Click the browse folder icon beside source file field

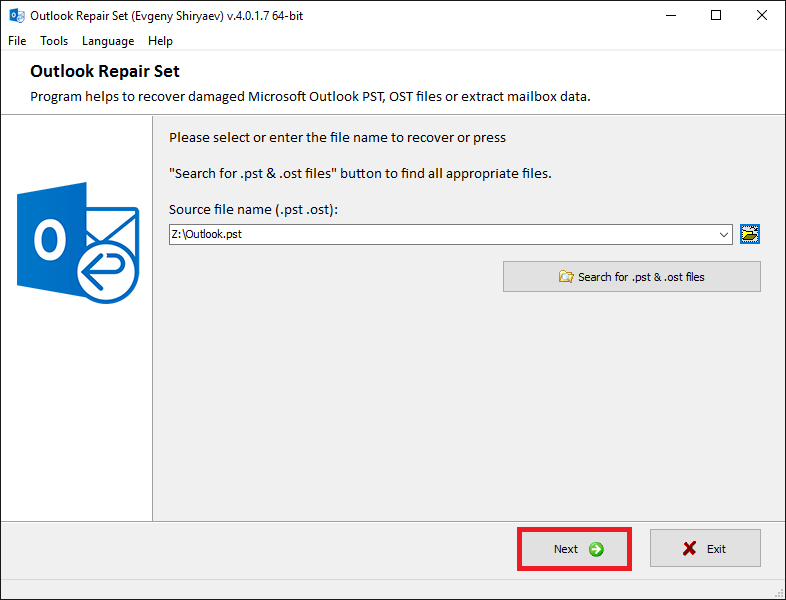[x=750, y=234]
